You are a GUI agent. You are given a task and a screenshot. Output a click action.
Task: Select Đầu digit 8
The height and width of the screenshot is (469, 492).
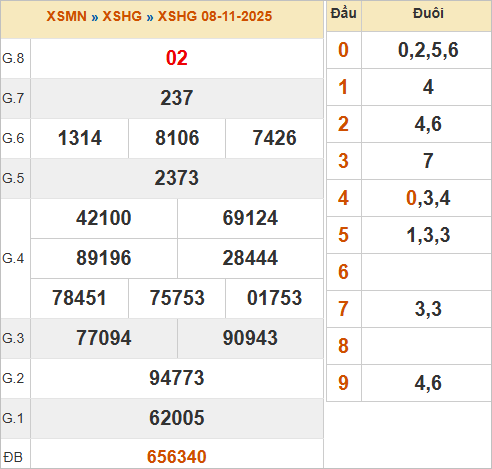(x=343, y=346)
